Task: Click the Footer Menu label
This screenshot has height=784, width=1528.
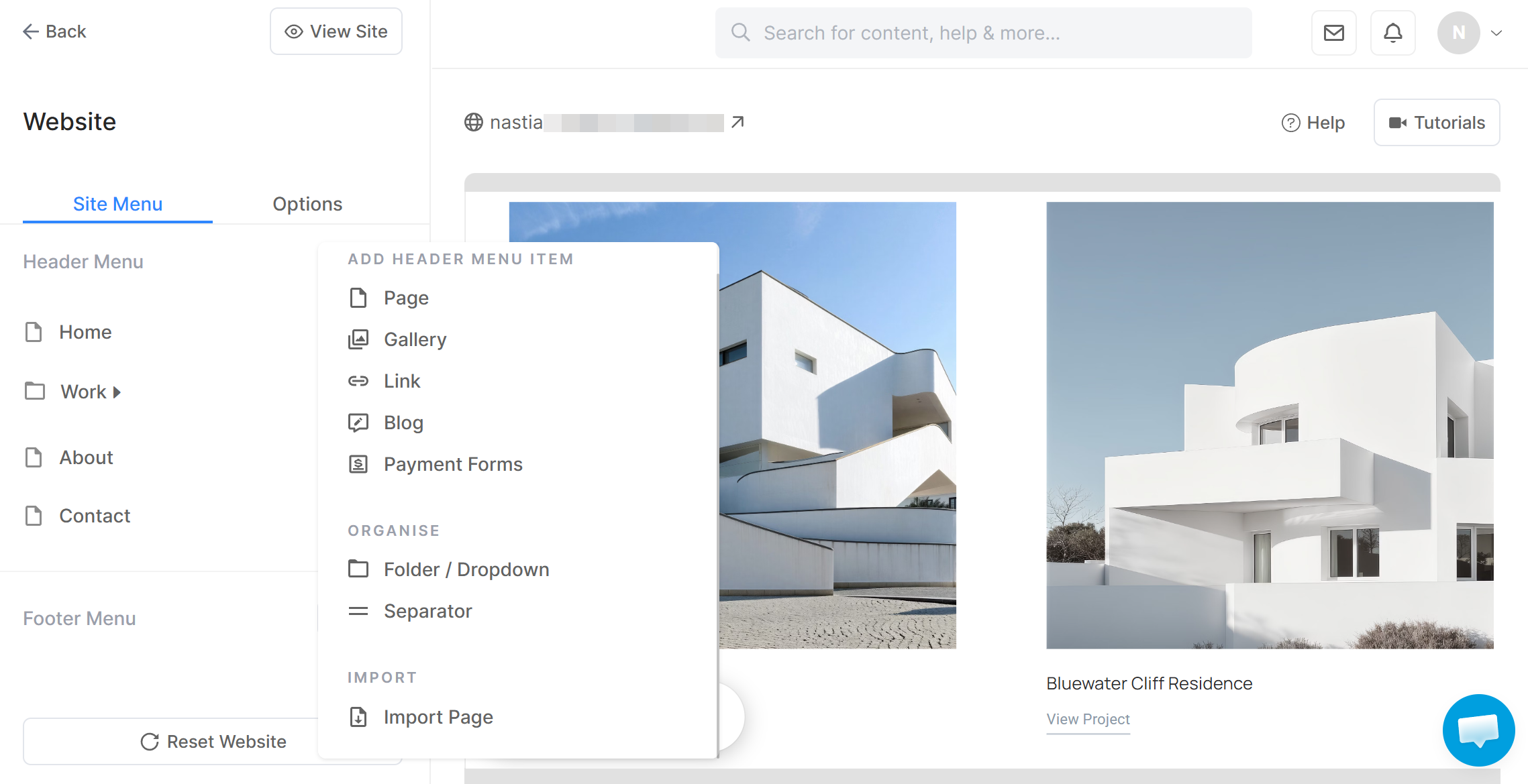Action: click(x=79, y=618)
